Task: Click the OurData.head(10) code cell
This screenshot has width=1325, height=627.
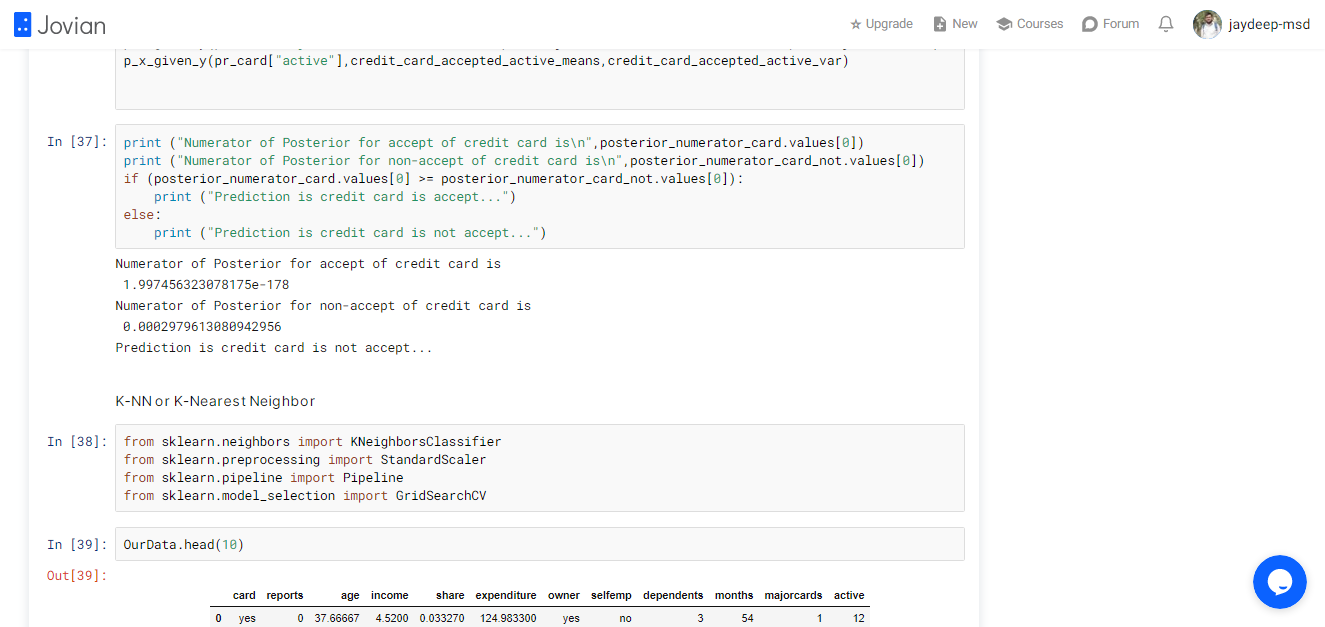Action: (x=540, y=544)
